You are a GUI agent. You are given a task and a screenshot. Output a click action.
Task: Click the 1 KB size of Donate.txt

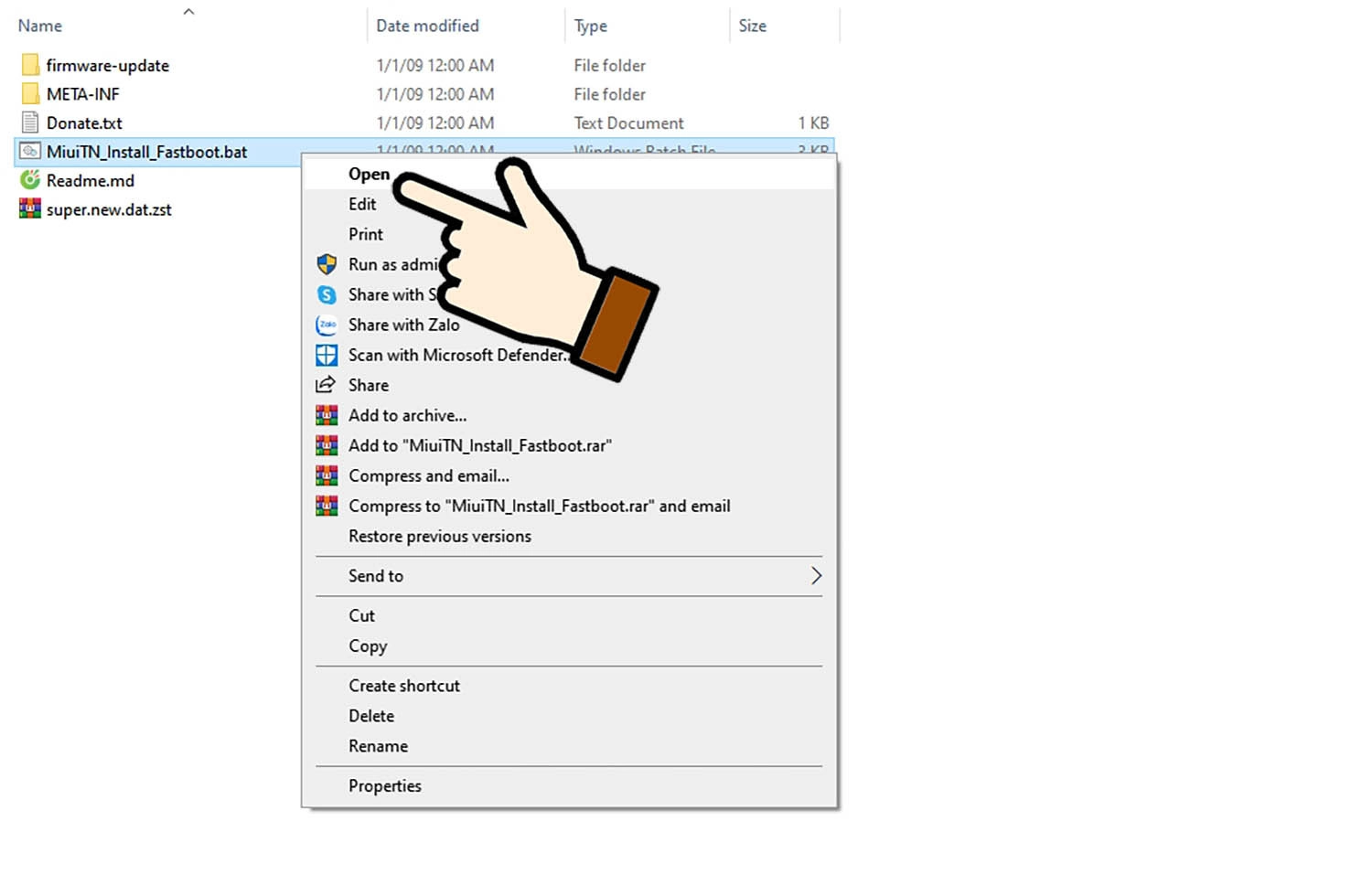[813, 123]
